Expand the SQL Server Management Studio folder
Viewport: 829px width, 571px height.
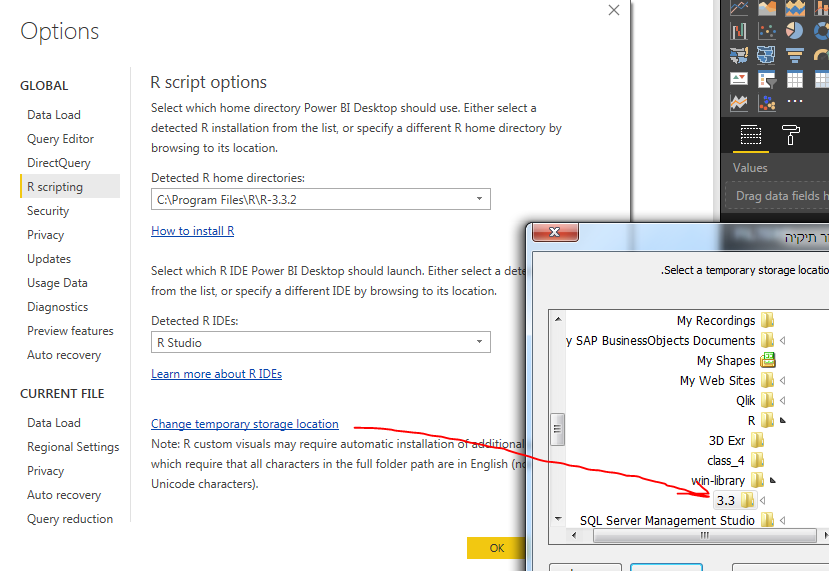[782, 520]
